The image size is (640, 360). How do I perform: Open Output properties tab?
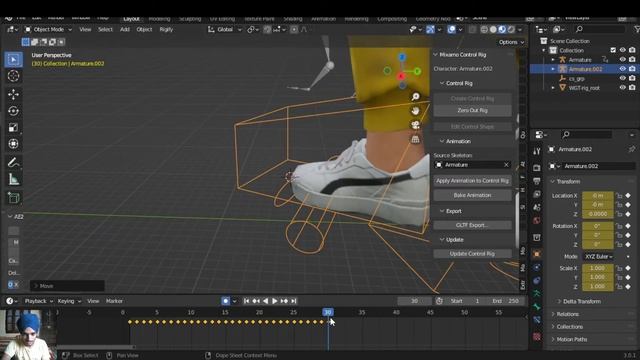click(x=537, y=181)
